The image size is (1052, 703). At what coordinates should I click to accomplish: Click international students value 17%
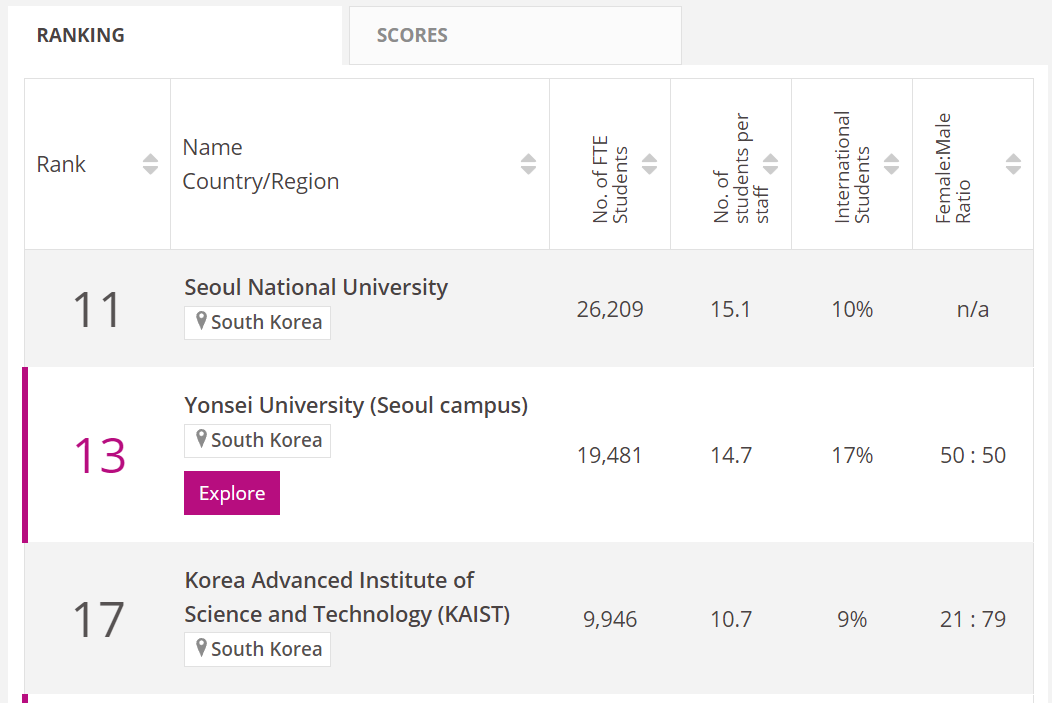click(852, 456)
